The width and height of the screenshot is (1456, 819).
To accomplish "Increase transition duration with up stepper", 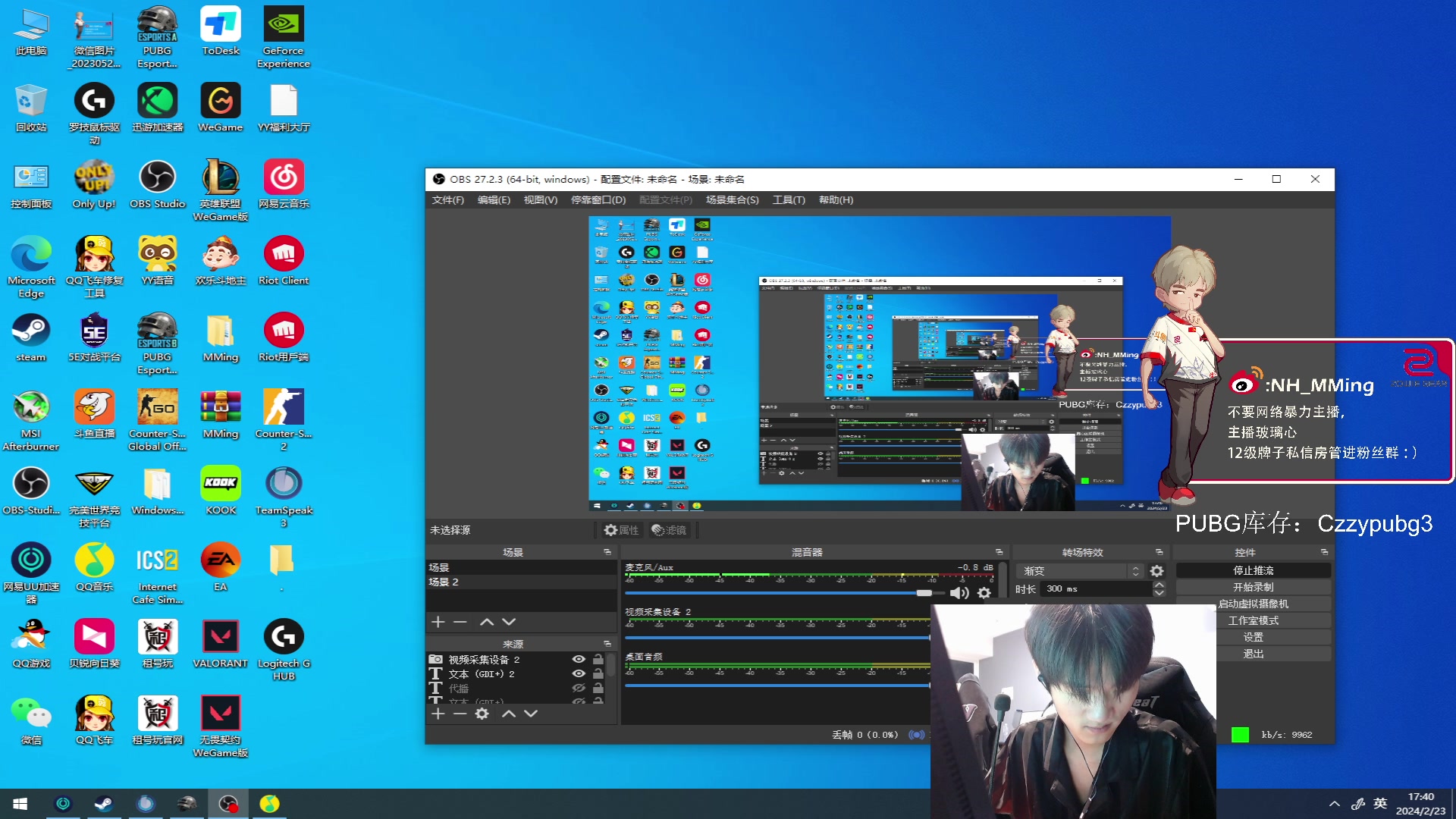I will [1159, 585].
